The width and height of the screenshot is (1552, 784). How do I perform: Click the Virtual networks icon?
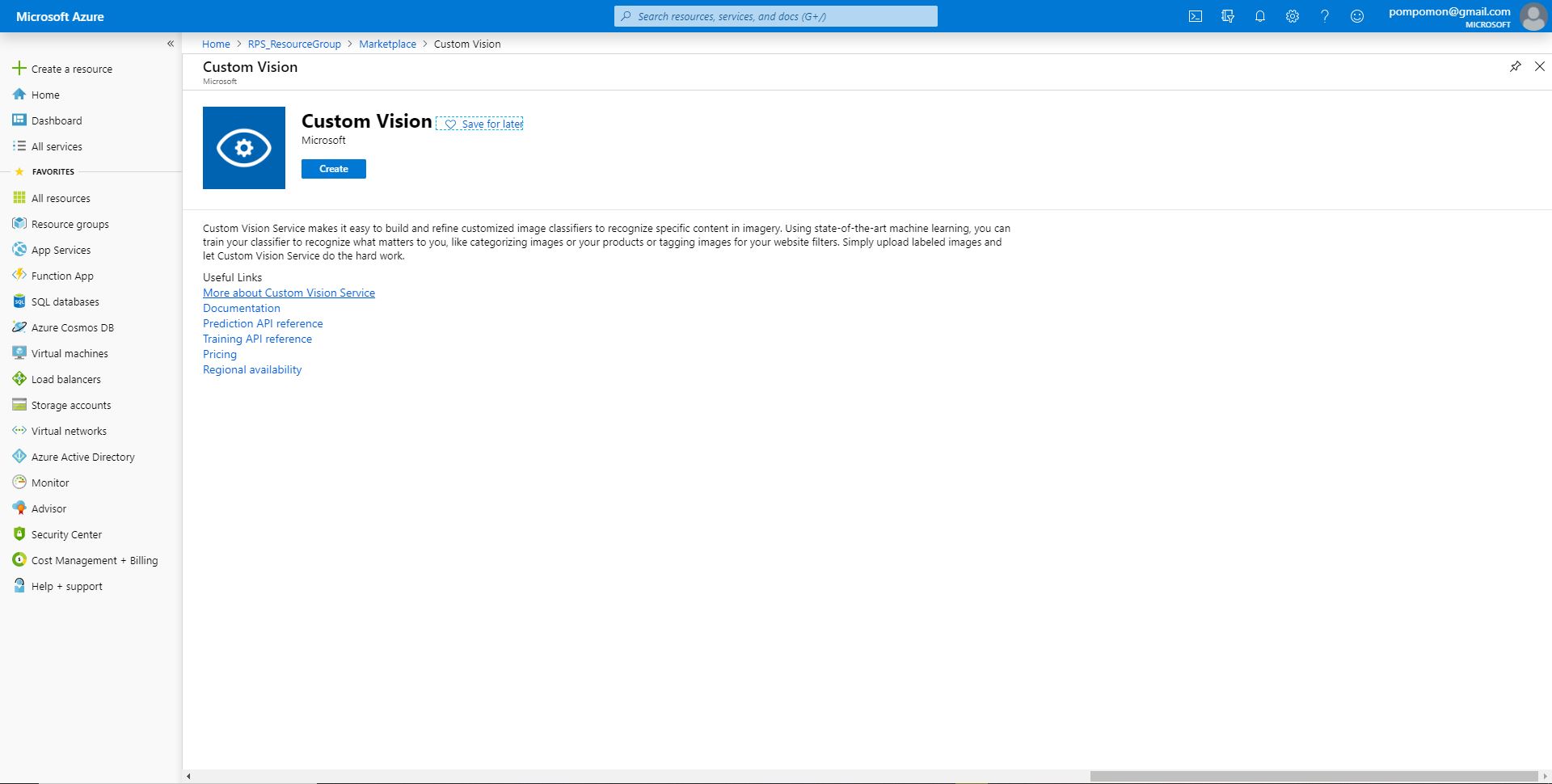click(19, 431)
